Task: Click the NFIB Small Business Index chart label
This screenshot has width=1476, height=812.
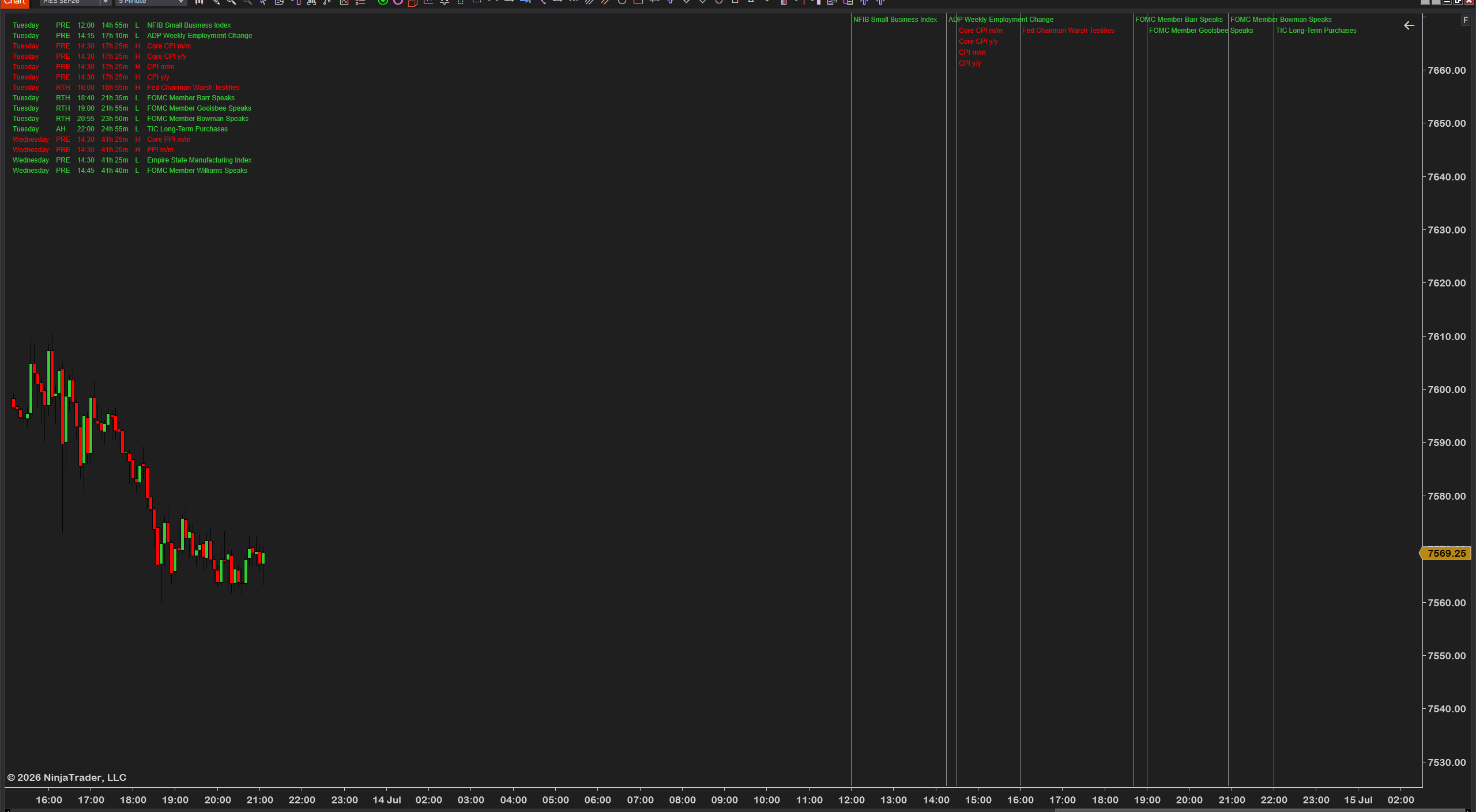Action: 895,20
